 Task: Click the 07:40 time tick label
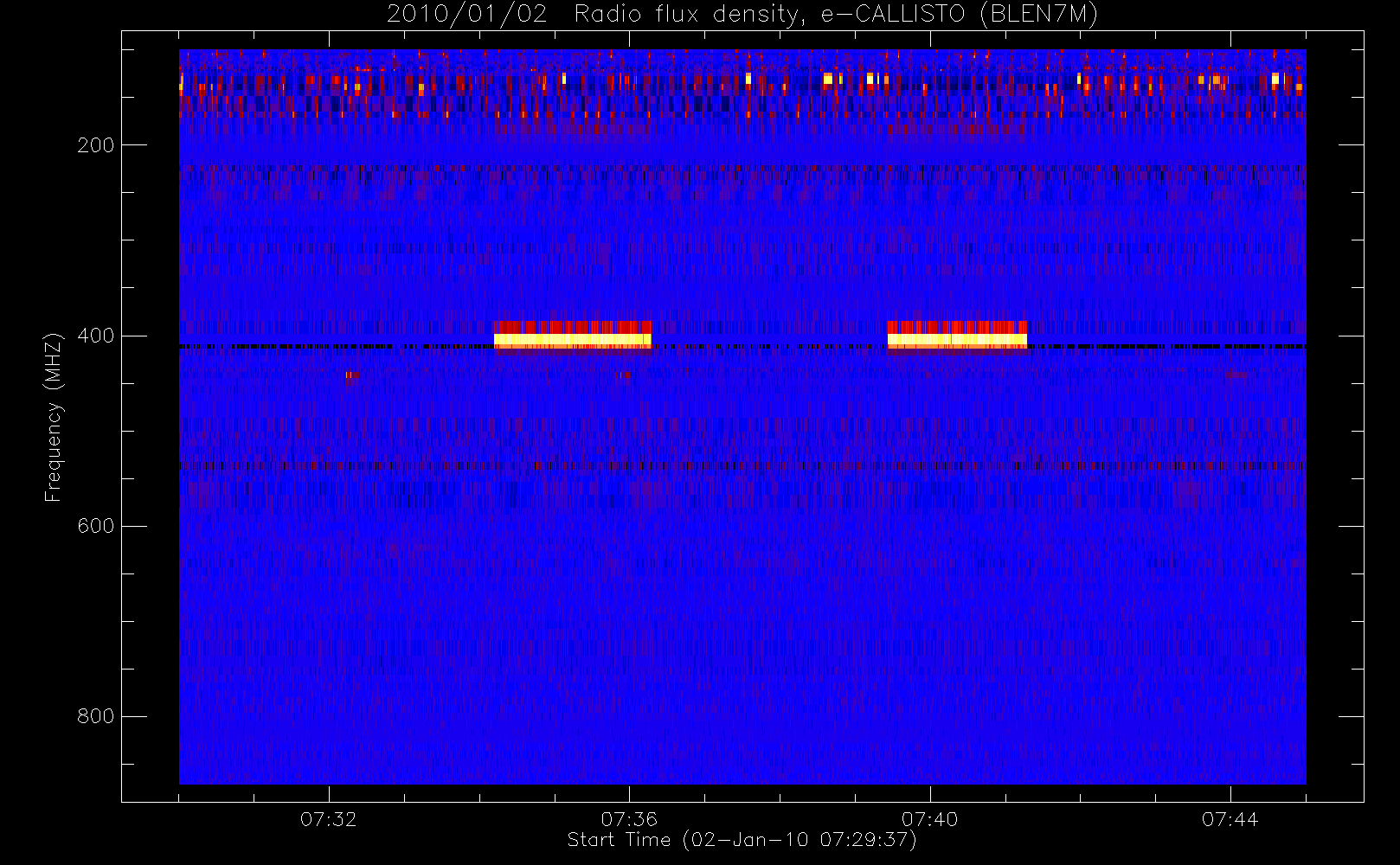click(930, 818)
